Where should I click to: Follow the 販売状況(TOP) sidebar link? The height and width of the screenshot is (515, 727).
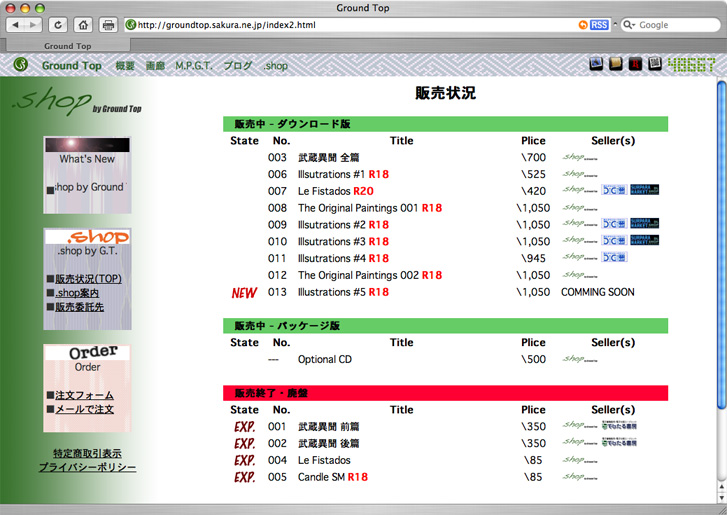click(89, 279)
